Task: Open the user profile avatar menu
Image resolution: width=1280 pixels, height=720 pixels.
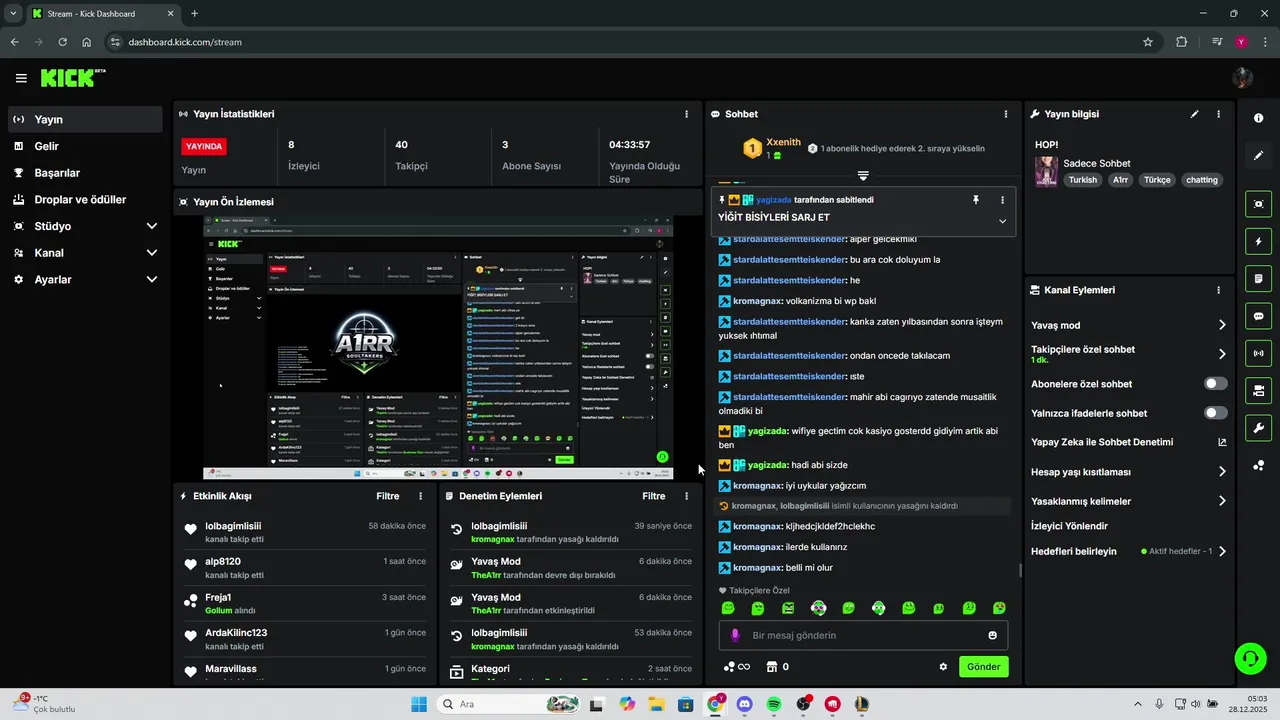Action: (x=1243, y=78)
